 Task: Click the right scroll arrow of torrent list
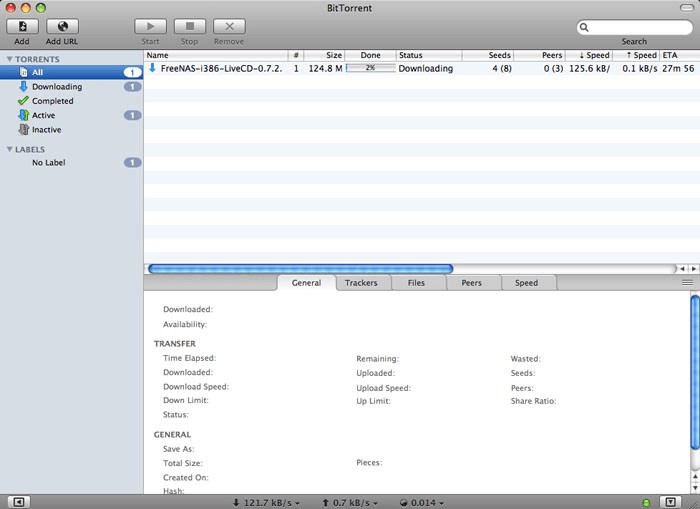(x=693, y=268)
